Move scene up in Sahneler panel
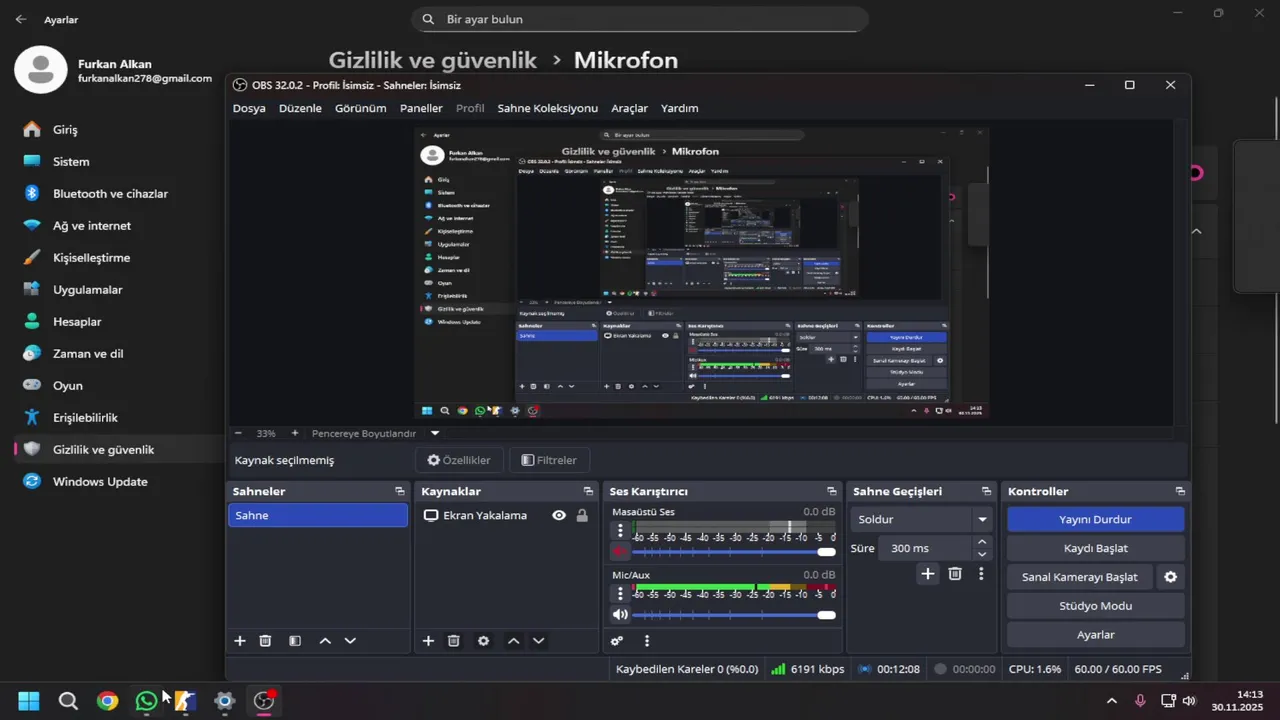This screenshot has width=1280, height=720. point(325,641)
